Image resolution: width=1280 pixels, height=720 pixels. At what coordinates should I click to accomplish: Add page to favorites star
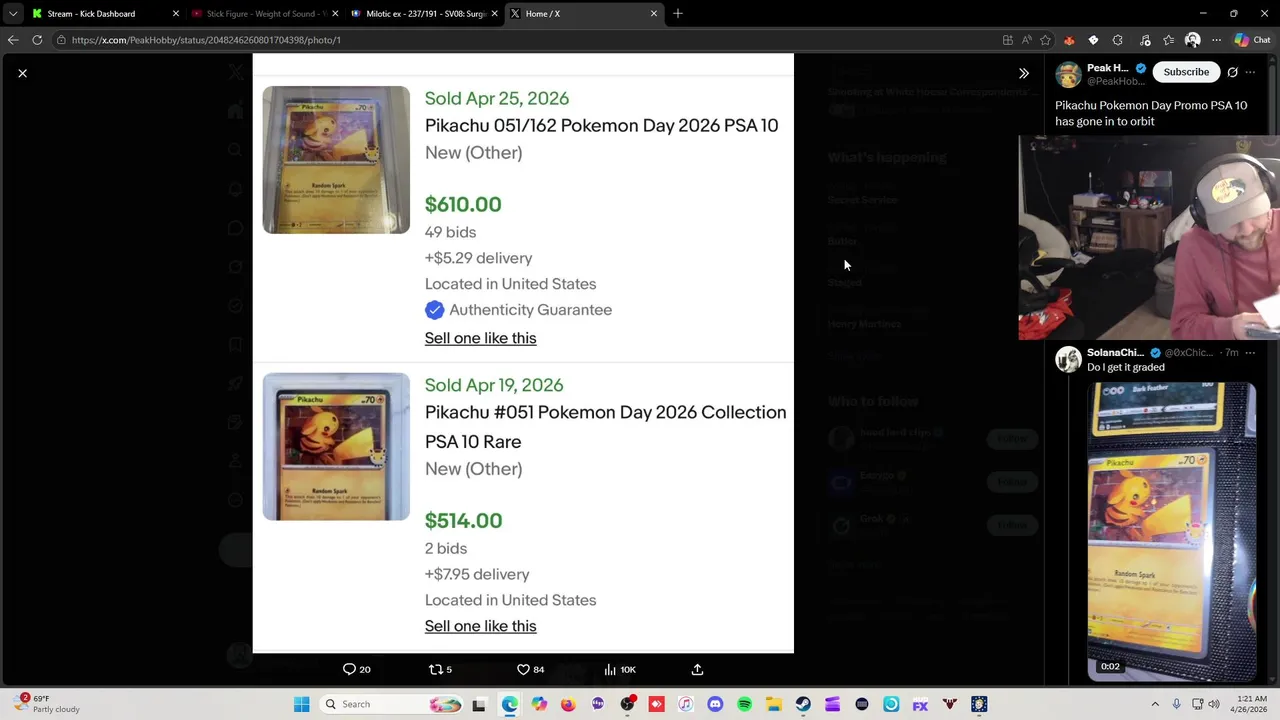(x=1045, y=40)
